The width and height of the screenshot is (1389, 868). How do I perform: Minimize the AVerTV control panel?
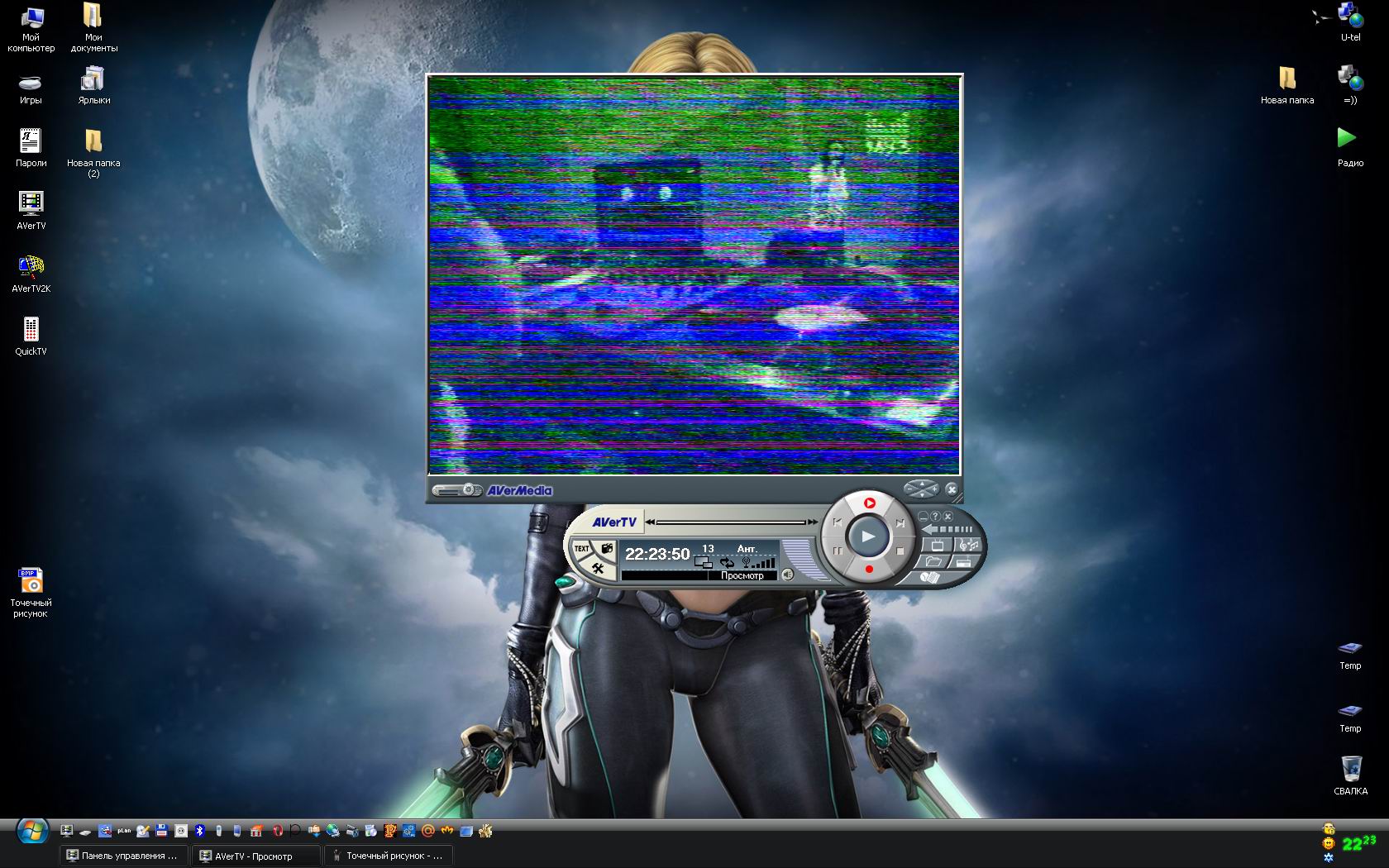(x=923, y=517)
